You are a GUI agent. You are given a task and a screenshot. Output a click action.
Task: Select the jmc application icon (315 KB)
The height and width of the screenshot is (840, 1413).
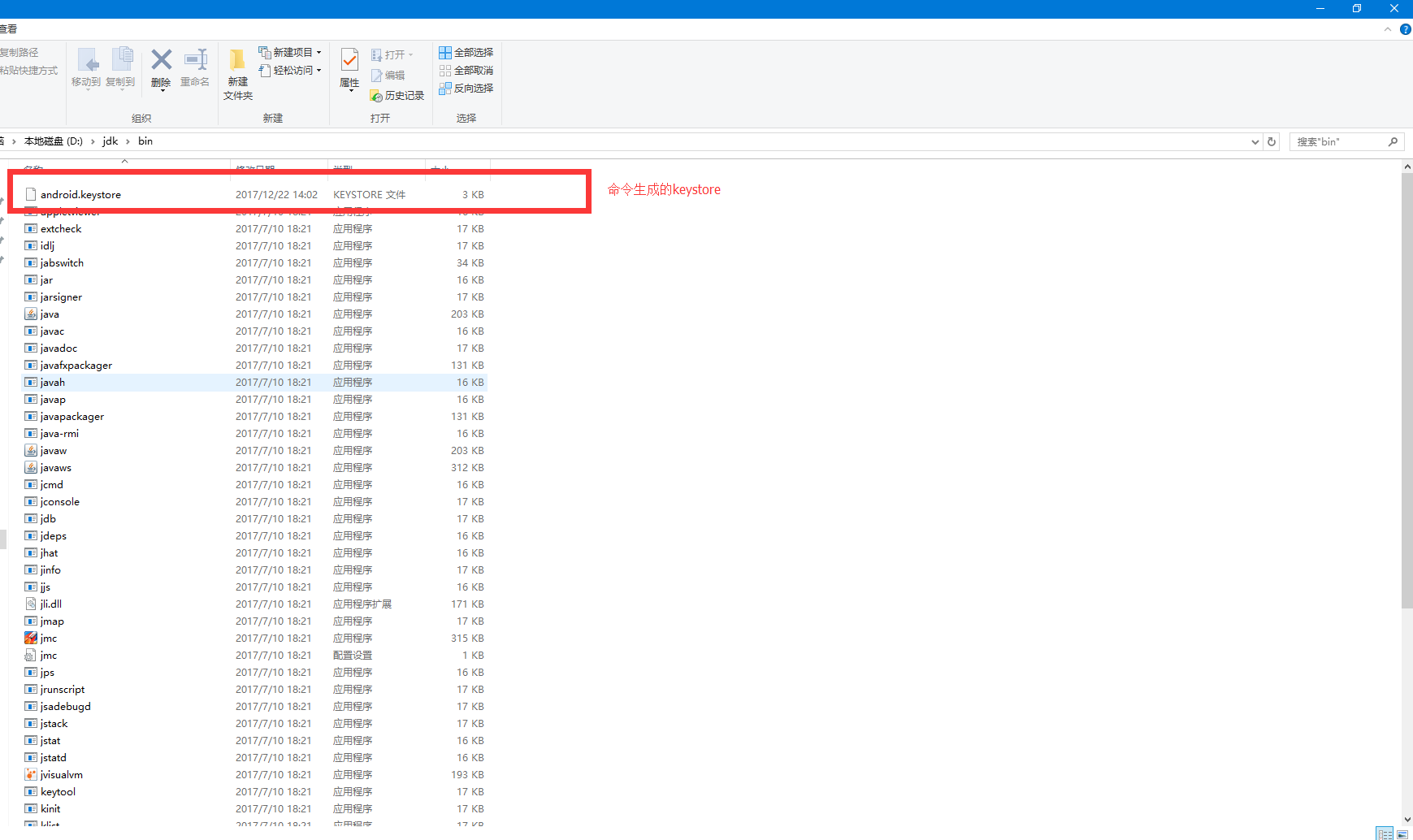[x=31, y=639]
